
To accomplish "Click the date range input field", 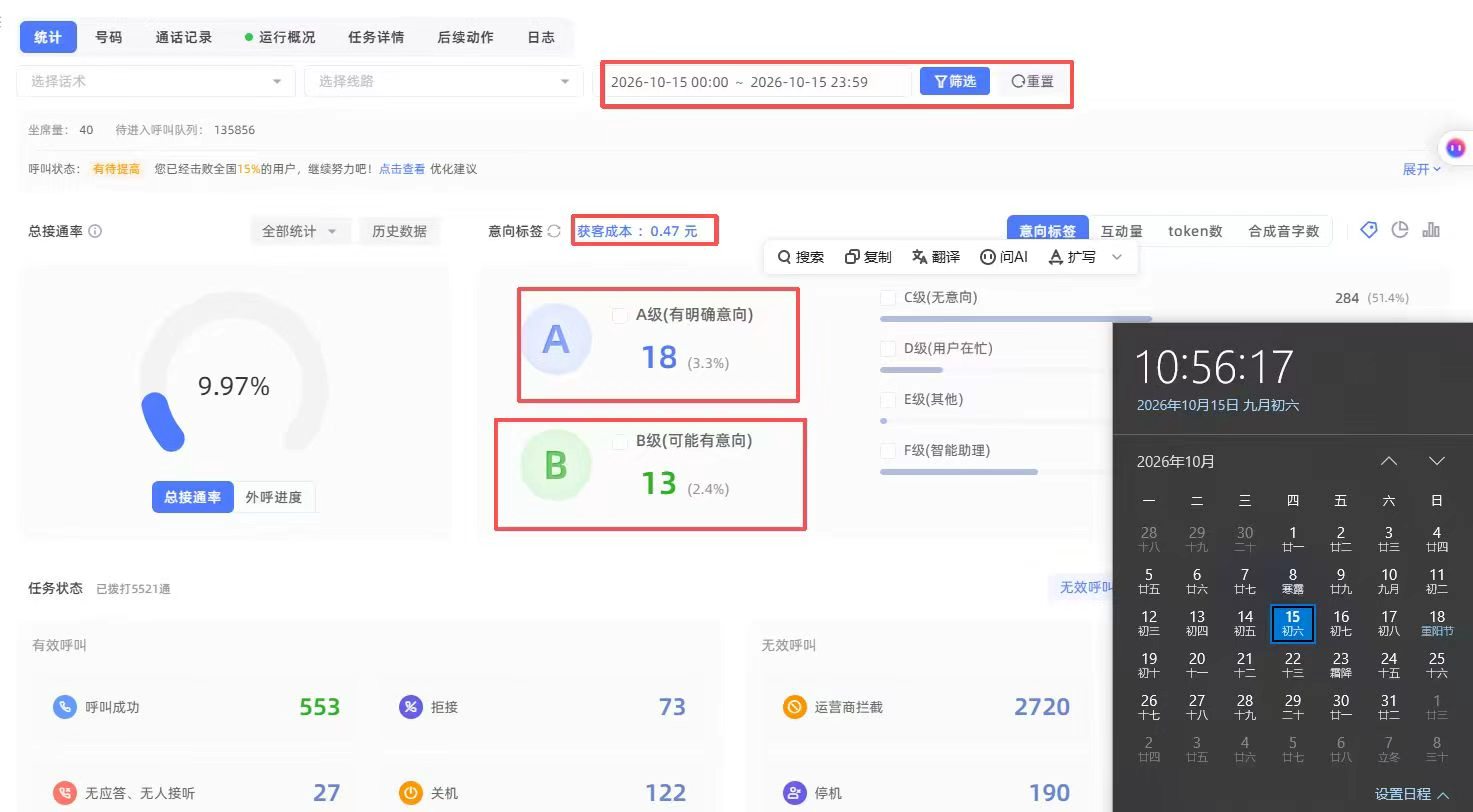I will click(x=756, y=82).
